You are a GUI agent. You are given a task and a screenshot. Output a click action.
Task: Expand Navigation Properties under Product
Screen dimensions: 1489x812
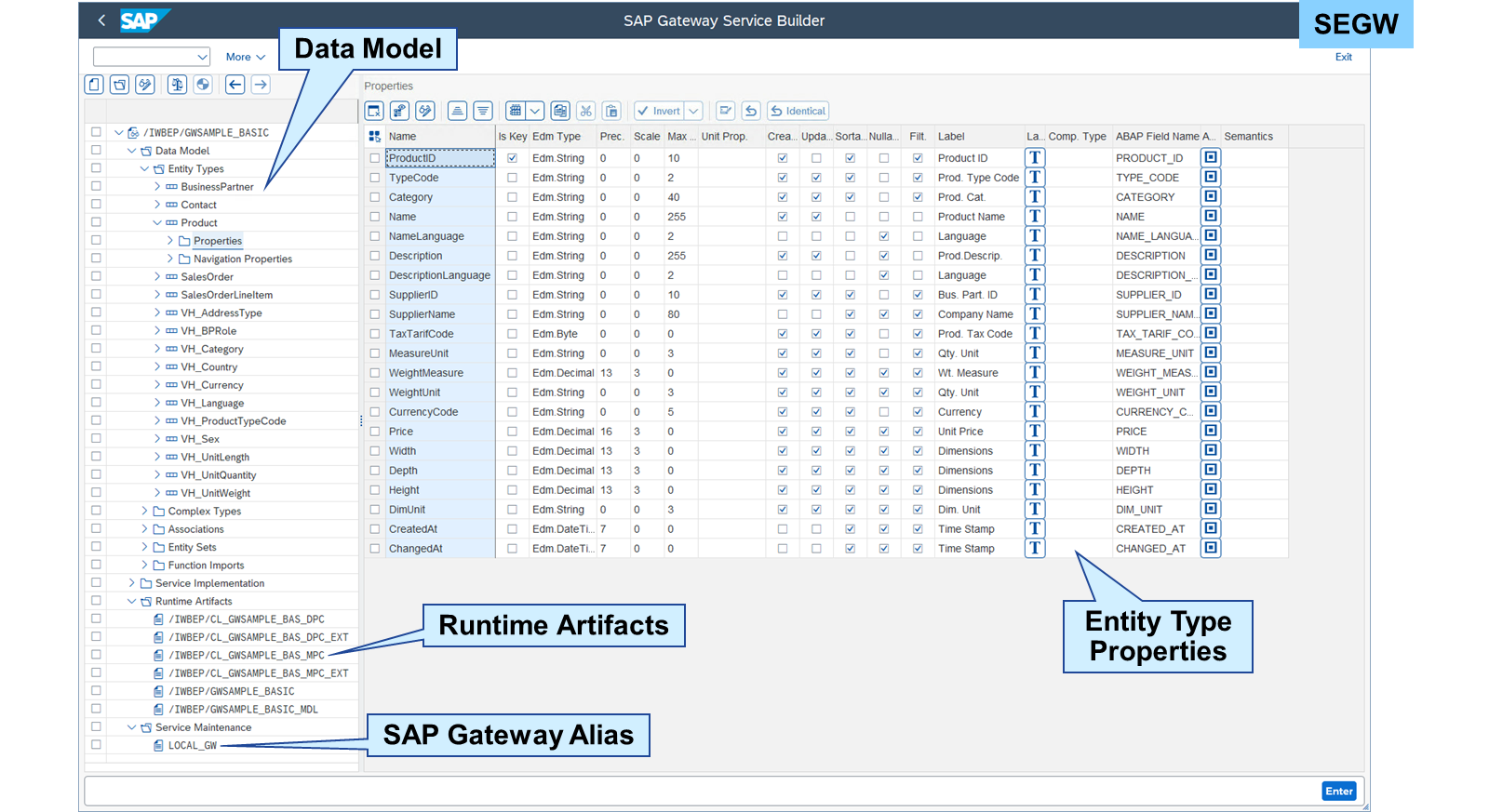[169, 259]
